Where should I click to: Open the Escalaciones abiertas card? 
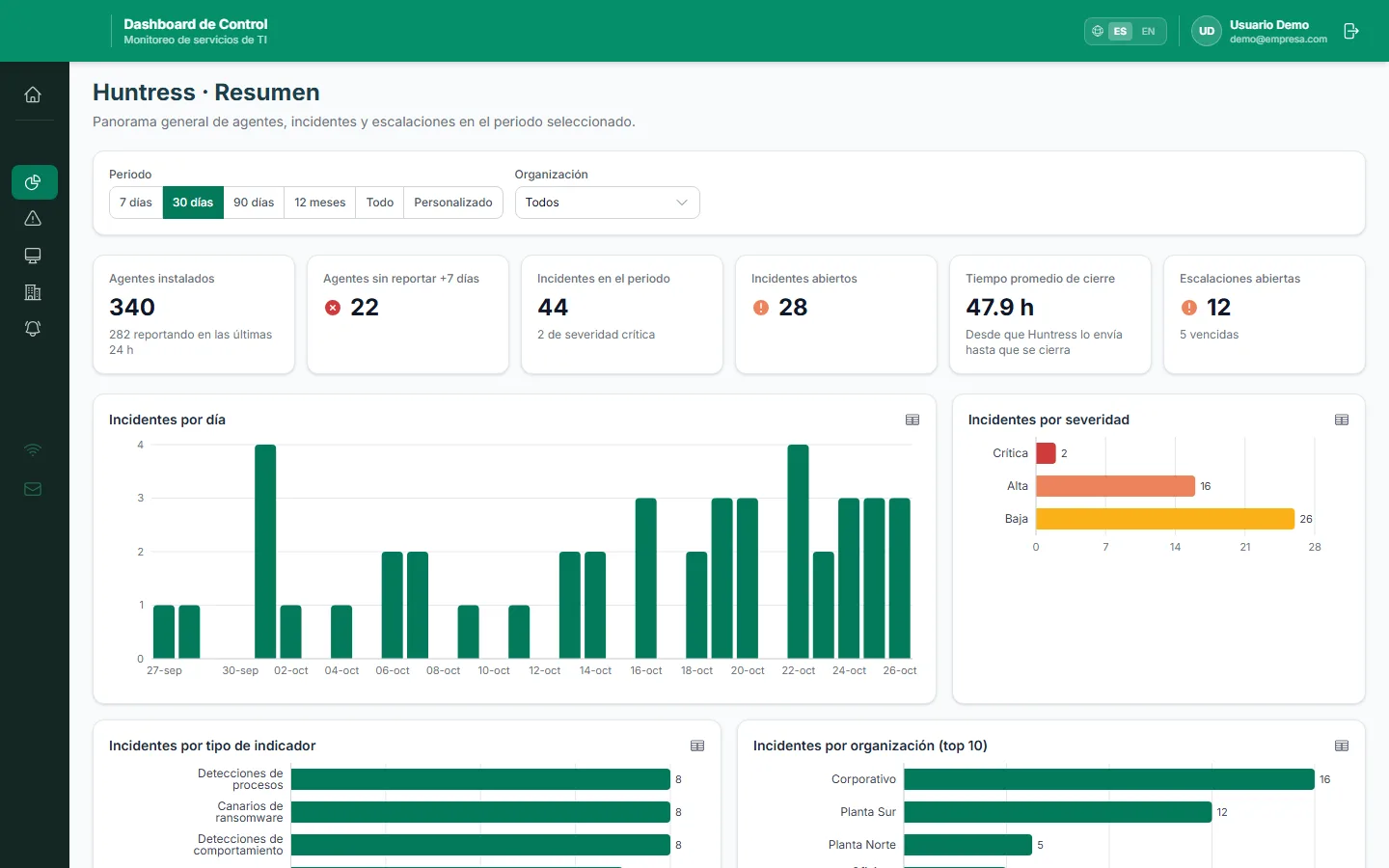(1265, 314)
